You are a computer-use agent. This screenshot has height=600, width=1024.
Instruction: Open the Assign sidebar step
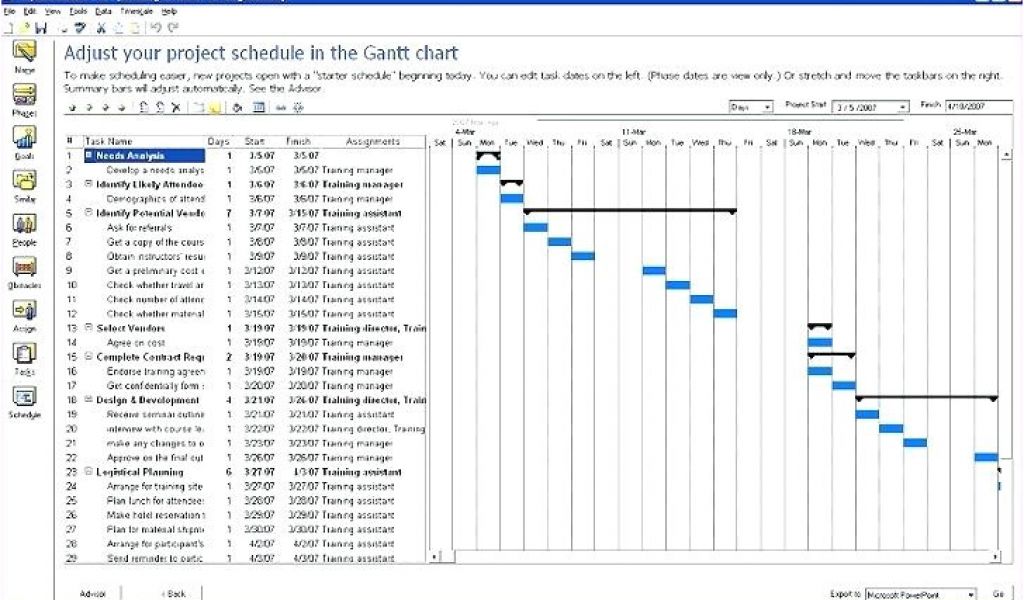click(24, 312)
